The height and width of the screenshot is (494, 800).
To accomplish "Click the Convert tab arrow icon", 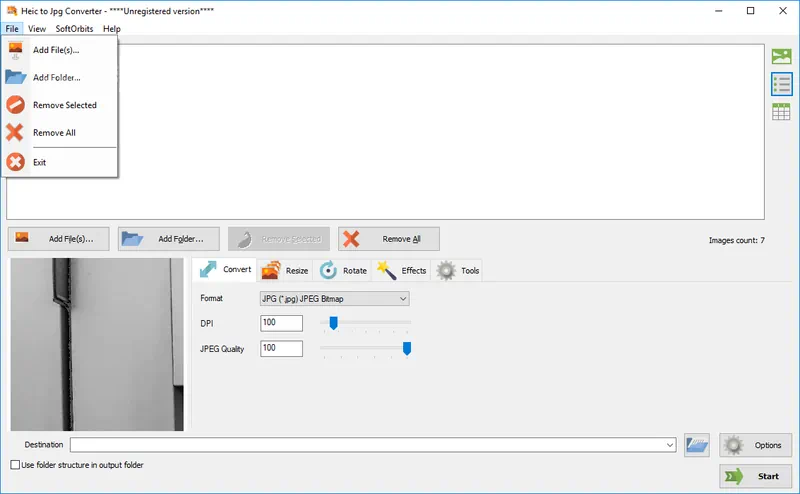I will click(x=208, y=269).
